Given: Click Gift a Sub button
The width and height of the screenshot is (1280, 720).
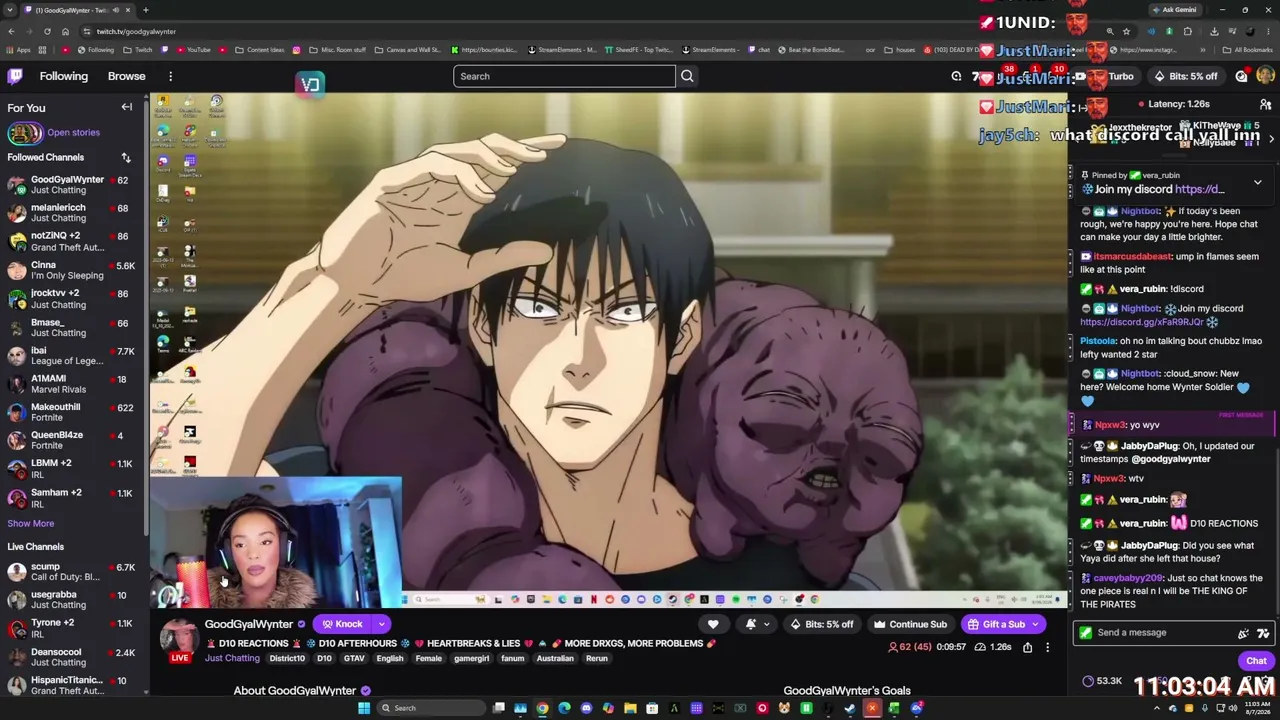Looking at the screenshot, I should (x=996, y=624).
